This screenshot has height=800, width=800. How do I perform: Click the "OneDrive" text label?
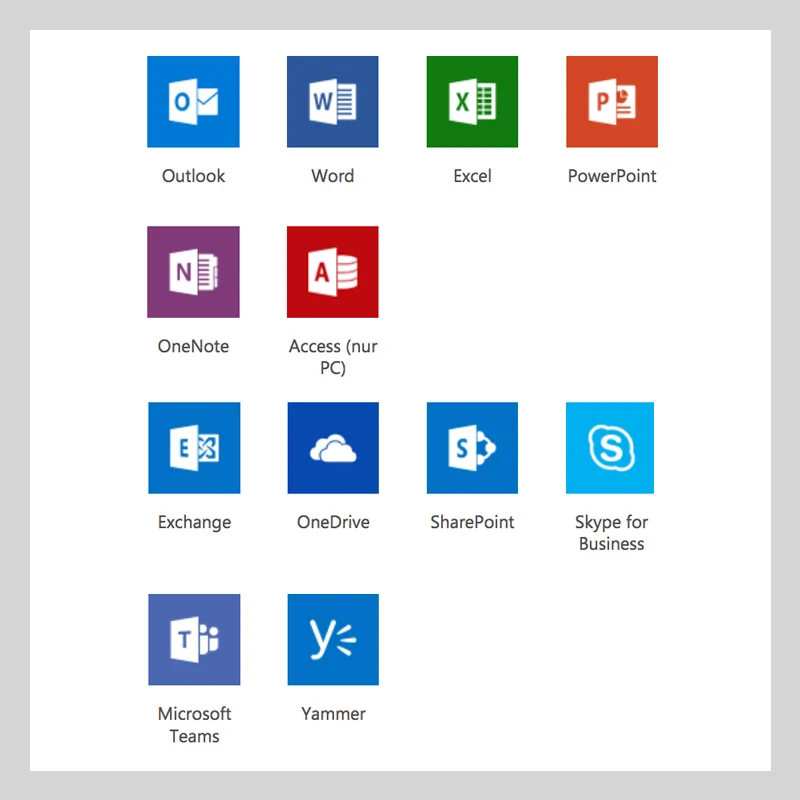point(333,522)
